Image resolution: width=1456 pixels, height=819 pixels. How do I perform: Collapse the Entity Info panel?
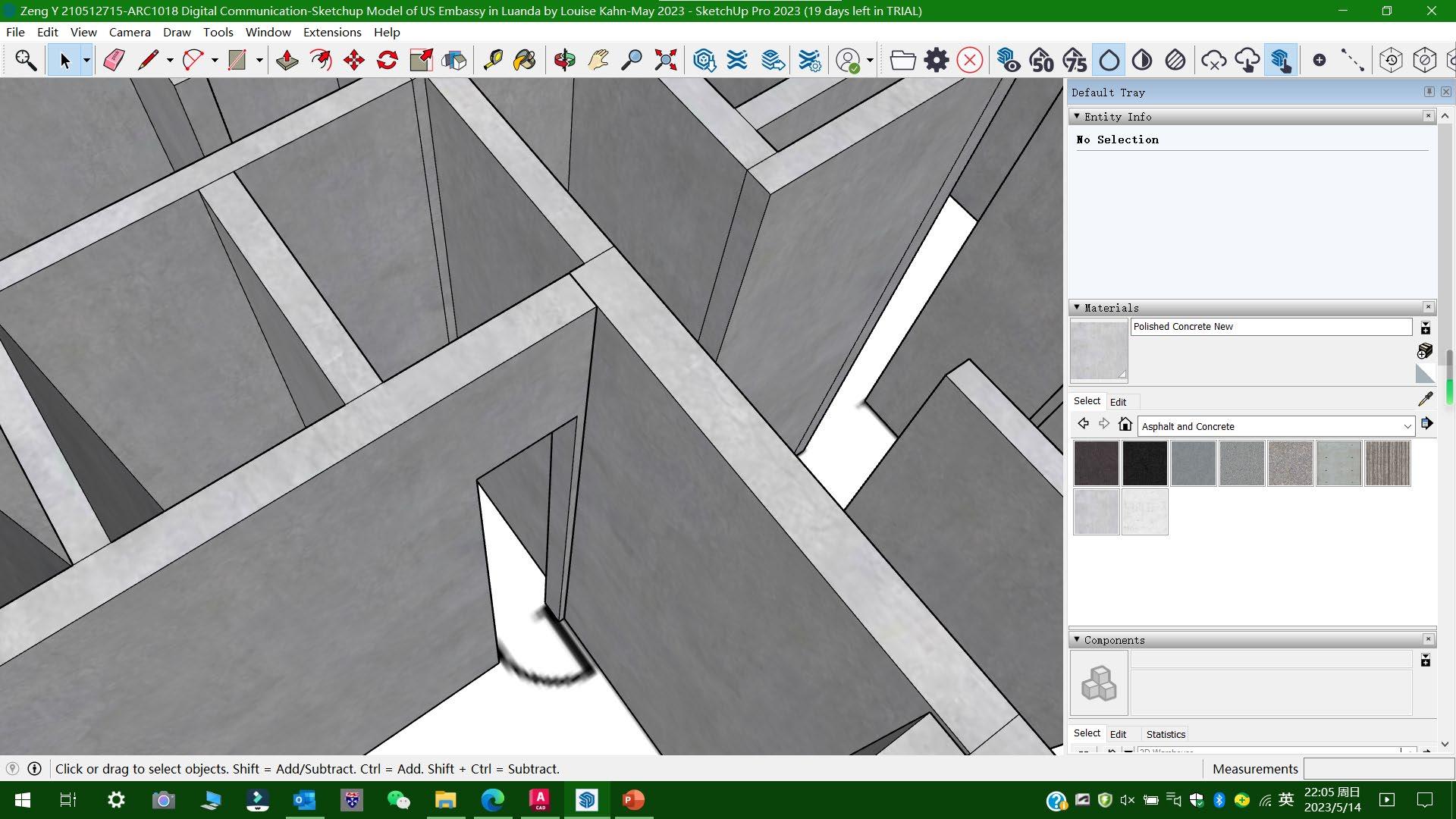click(x=1077, y=116)
